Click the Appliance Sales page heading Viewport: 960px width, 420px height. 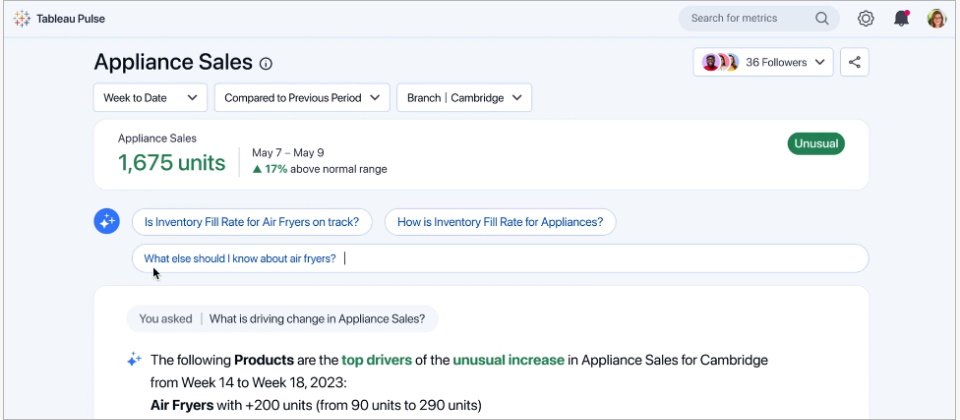173,62
